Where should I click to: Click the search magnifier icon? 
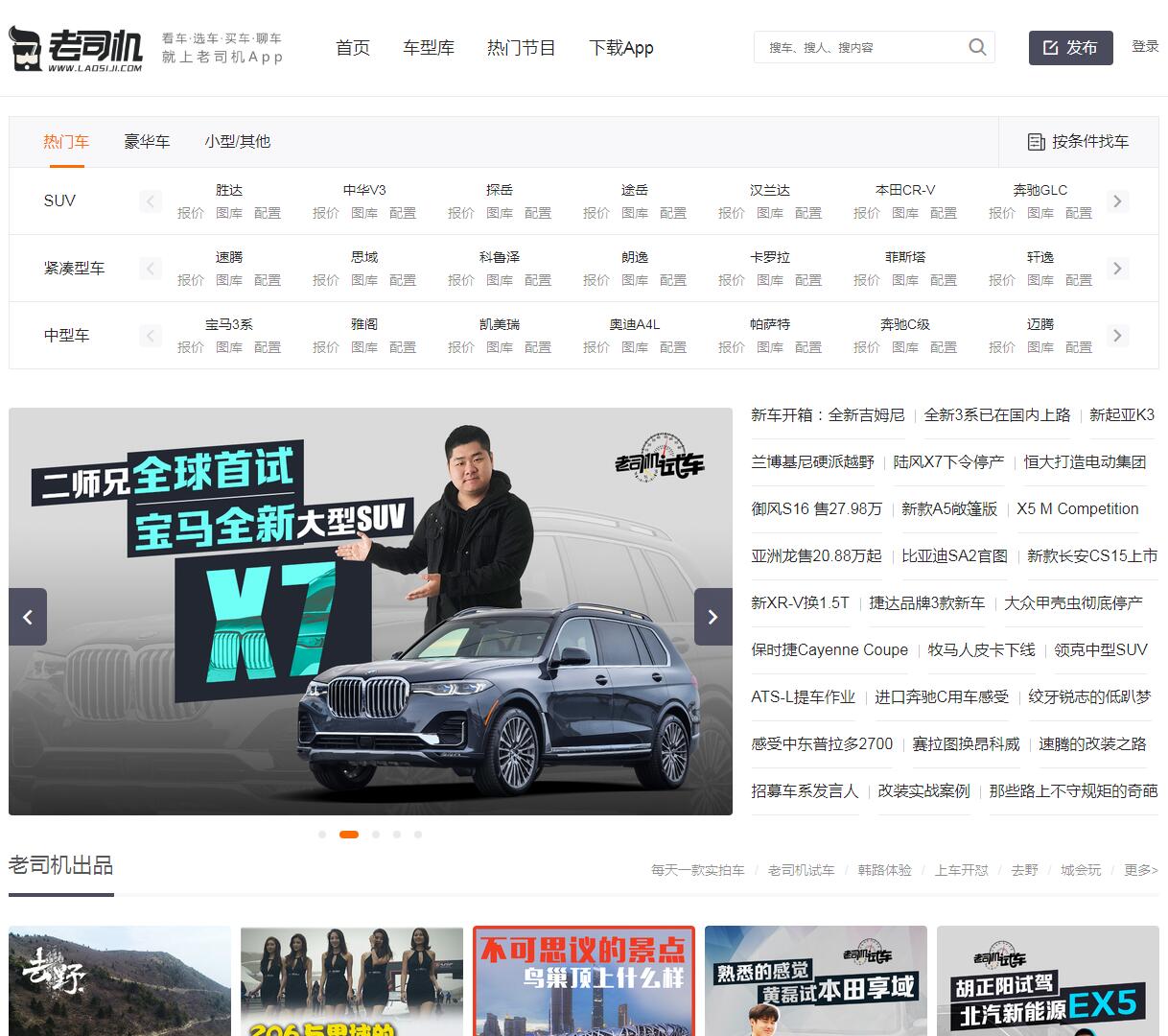(x=977, y=47)
